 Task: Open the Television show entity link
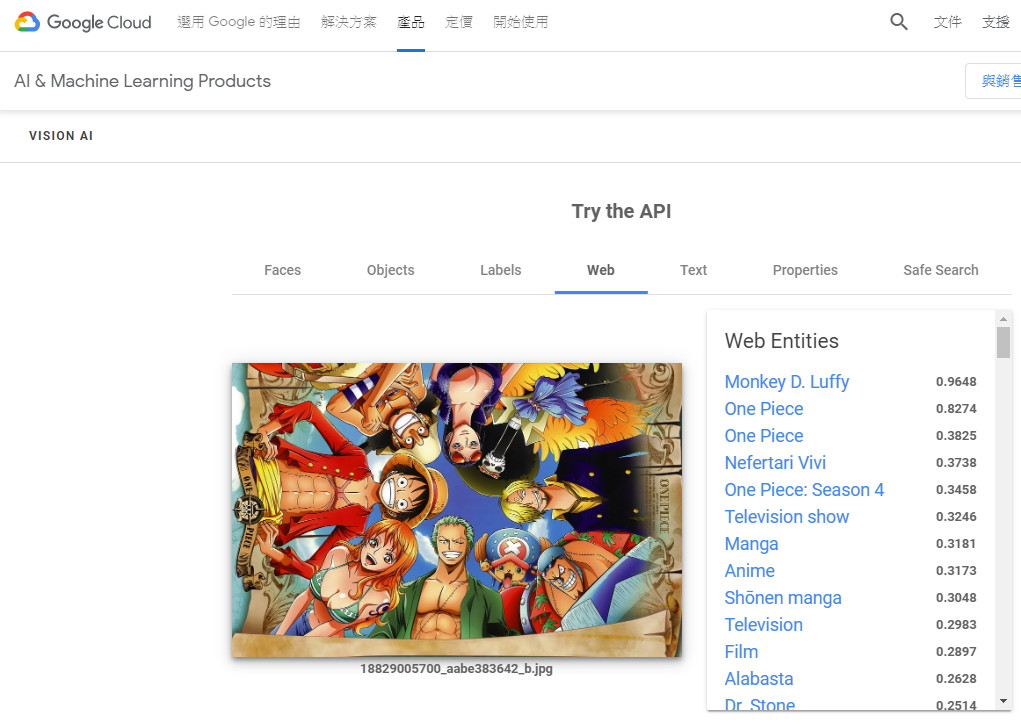click(787, 516)
